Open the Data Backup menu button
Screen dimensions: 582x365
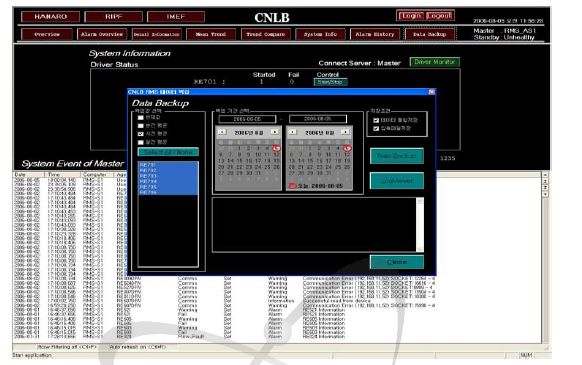429,34
